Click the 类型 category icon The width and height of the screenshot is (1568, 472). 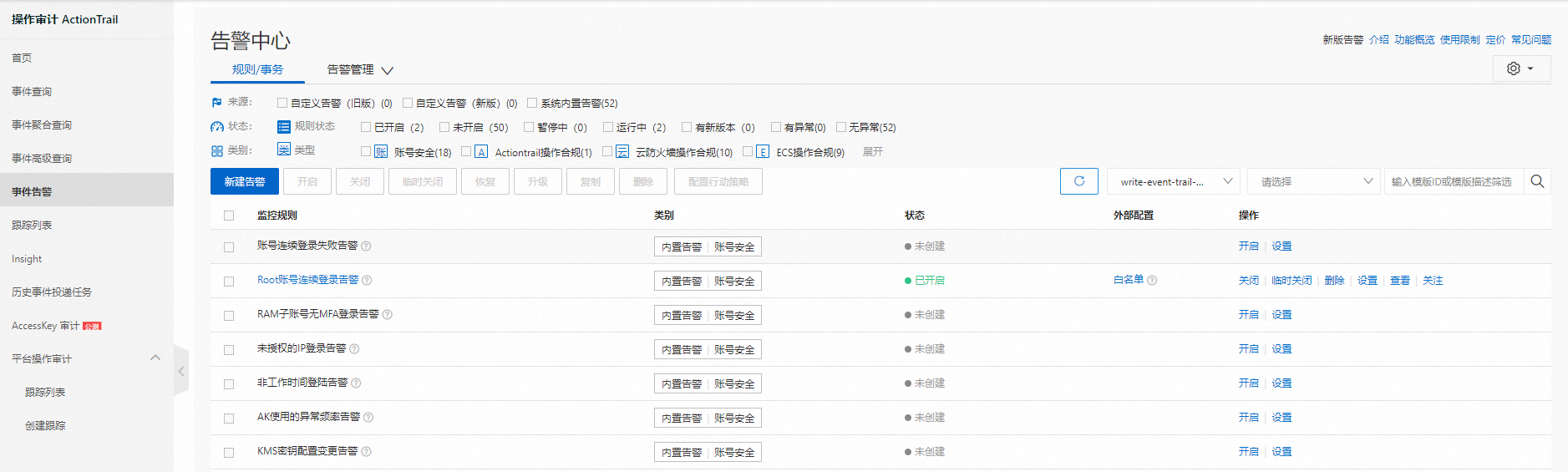284,150
